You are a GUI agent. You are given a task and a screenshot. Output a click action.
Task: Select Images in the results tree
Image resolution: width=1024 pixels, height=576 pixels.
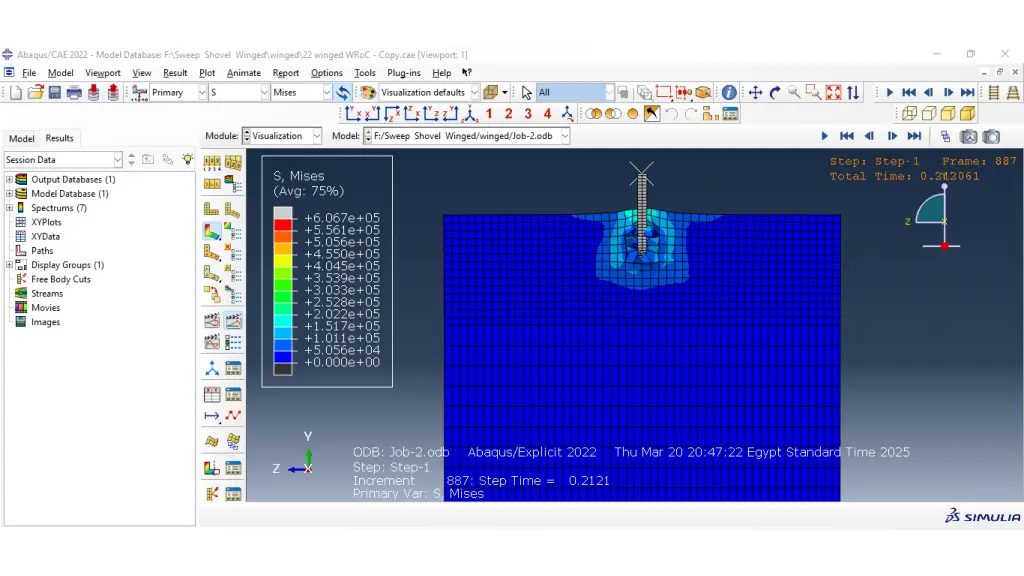pyautogui.click(x=46, y=322)
